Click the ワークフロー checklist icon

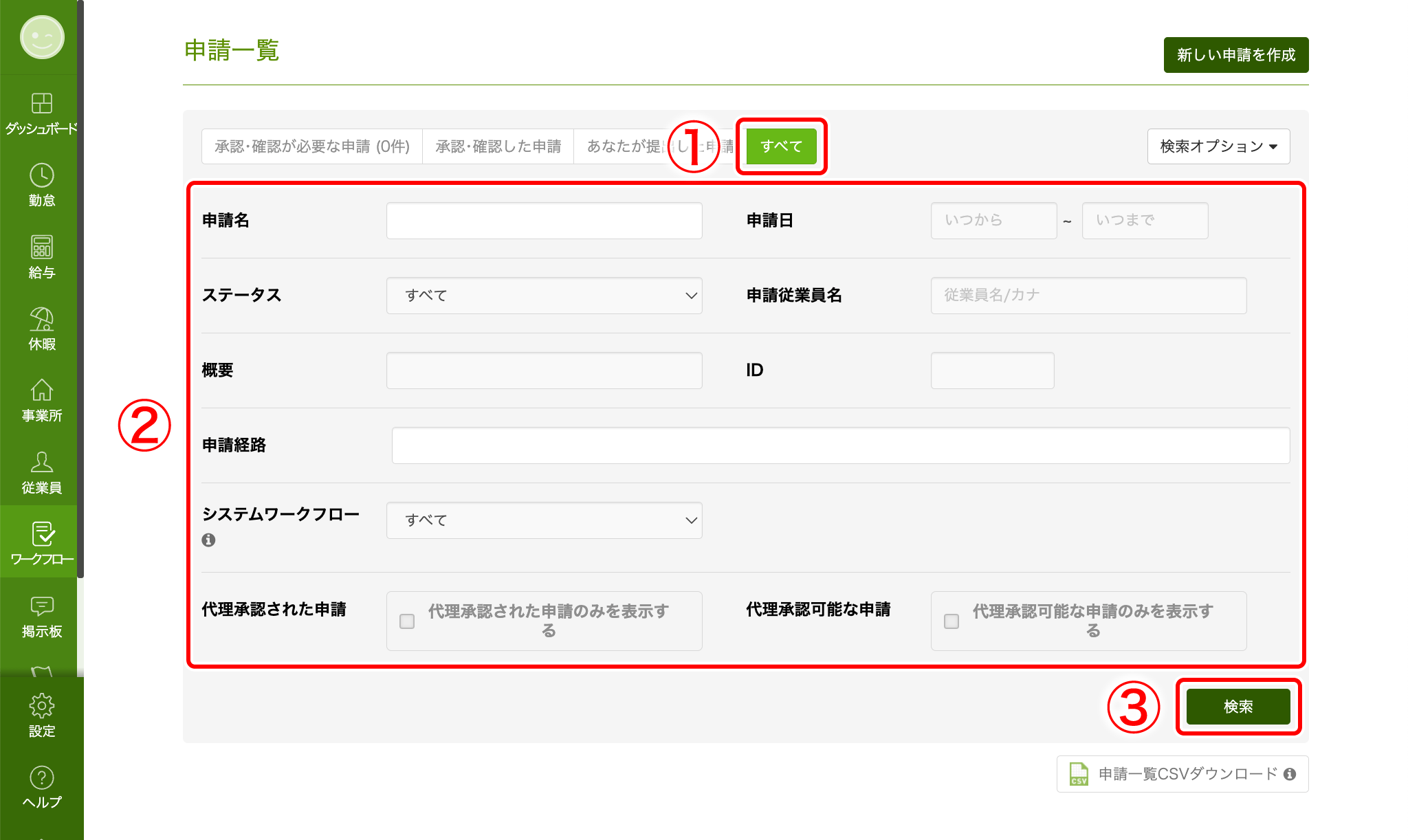42,535
